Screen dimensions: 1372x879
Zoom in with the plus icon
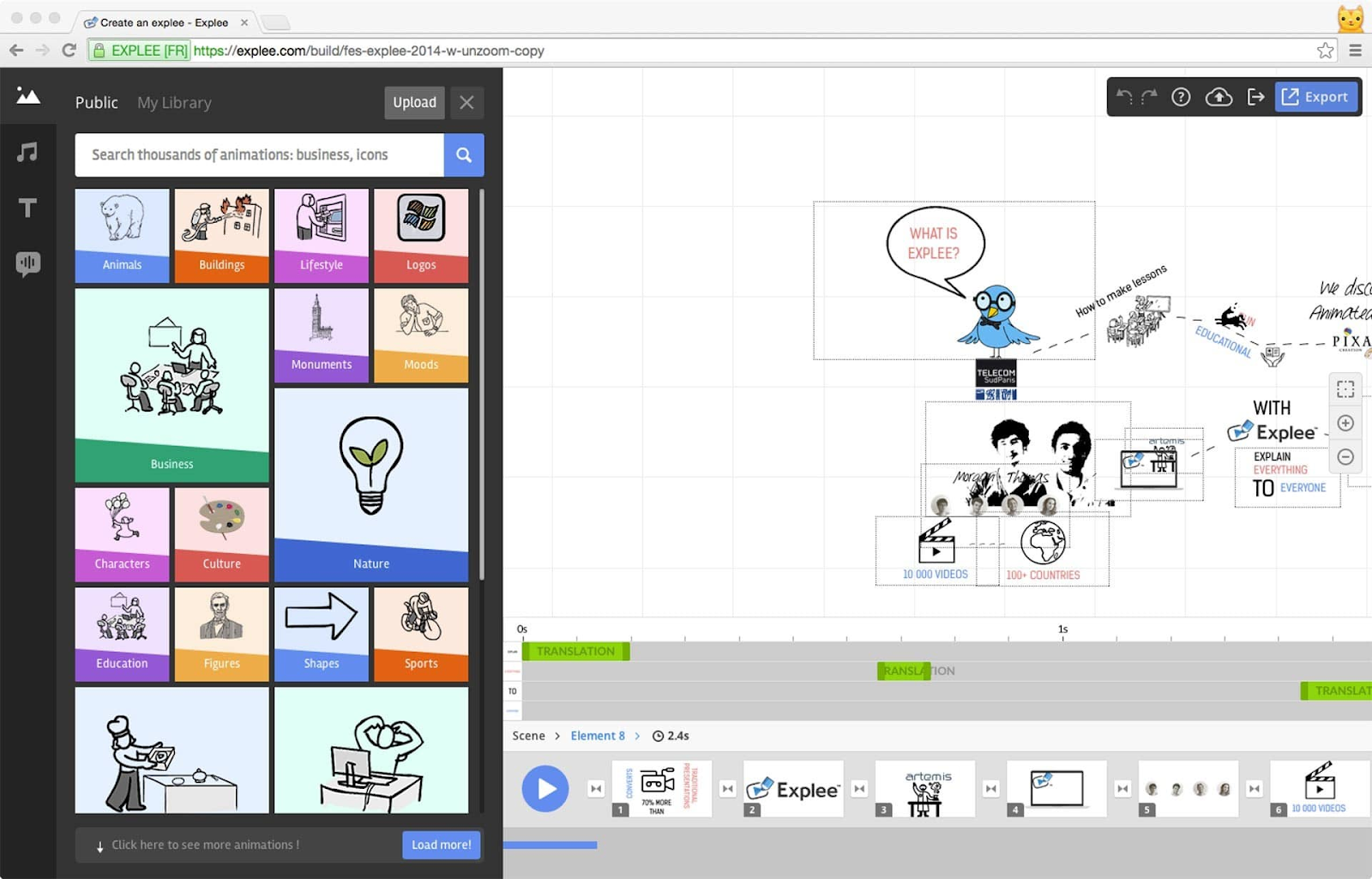tap(1345, 423)
